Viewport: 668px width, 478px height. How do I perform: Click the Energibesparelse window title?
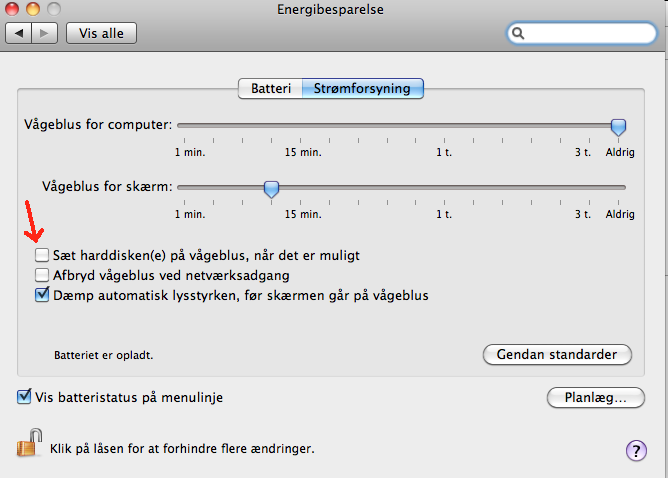click(330, 9)
